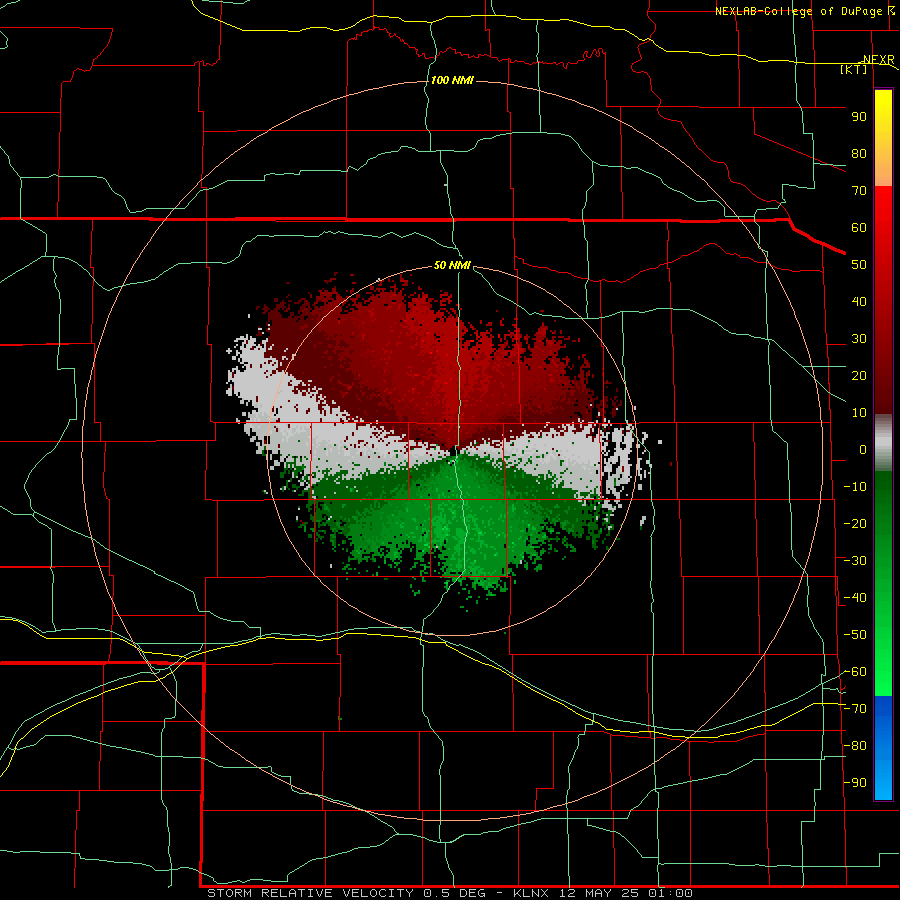Screen dimensions: 900x900
Task: Click the "STORM RELATIVE VELOCITY 0.5 DEG" caption
Action: point(346,893)
